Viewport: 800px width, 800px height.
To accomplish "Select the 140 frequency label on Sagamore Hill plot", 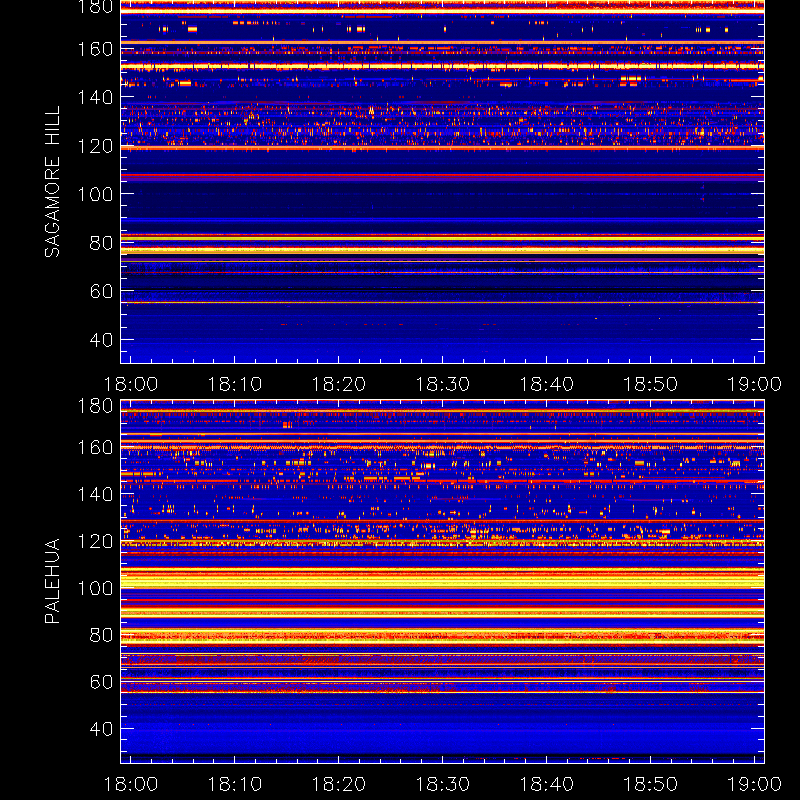I will [x=95, y=97].
